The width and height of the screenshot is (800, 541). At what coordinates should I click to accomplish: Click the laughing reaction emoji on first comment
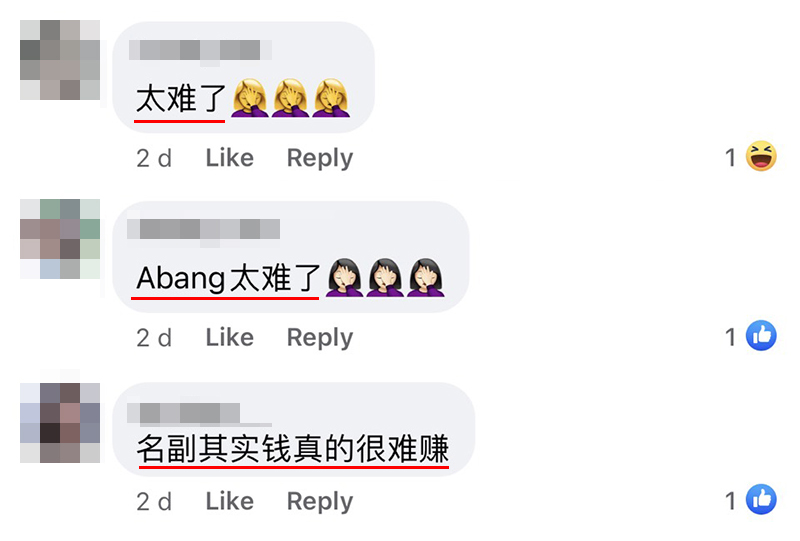click(761, 156)
